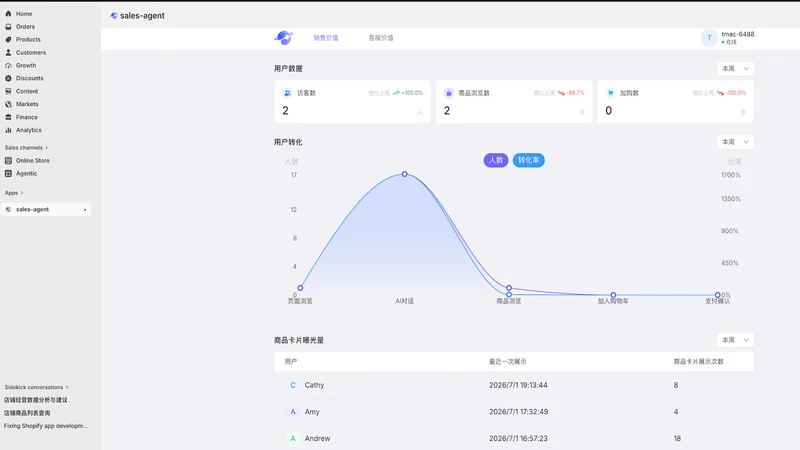
Task: Select the Customers person icon
Action: coord(8,53)
